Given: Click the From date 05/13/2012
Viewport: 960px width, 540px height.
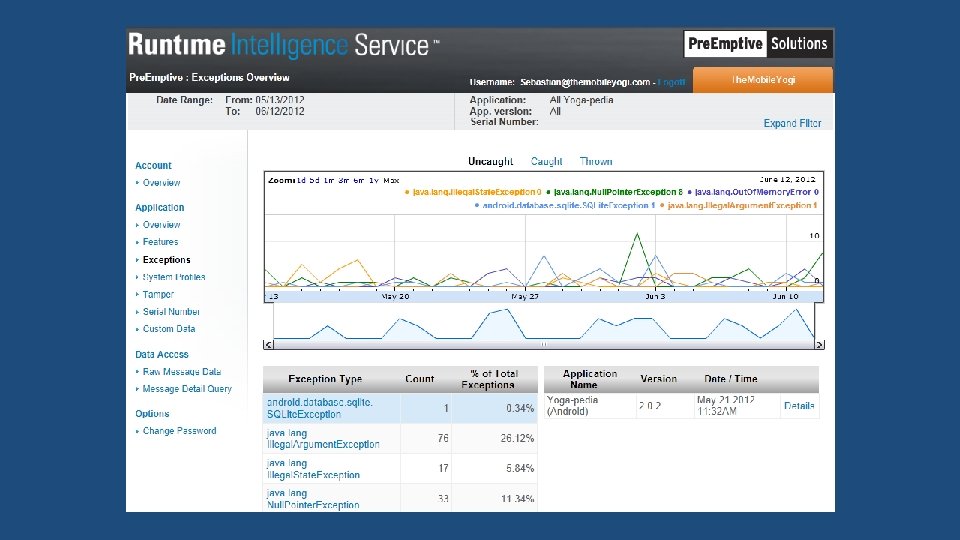Looking at the screenshot, I should 280,100.
